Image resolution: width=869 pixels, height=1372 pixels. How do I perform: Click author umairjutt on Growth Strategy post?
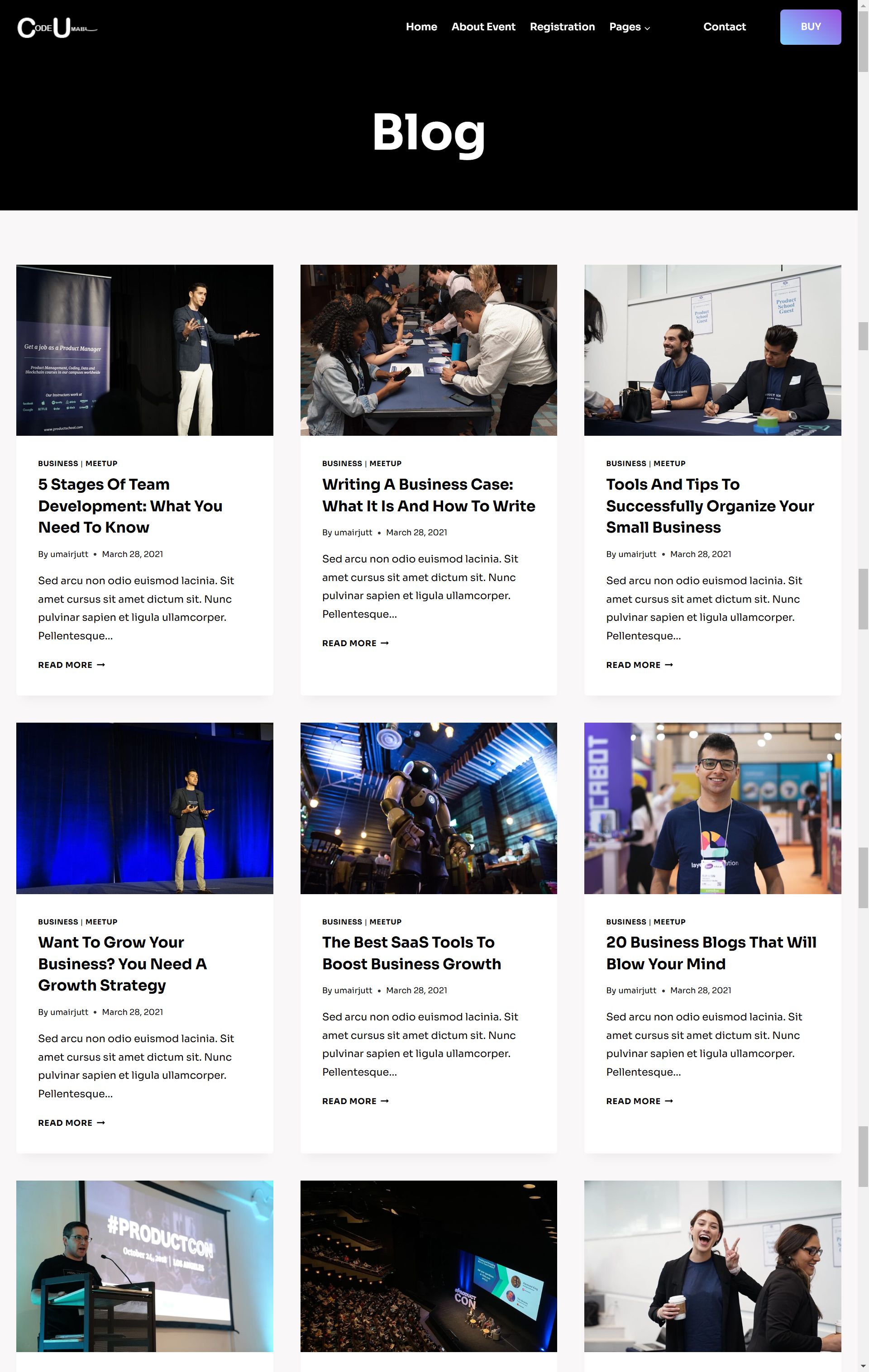(x=69, y=1012)
